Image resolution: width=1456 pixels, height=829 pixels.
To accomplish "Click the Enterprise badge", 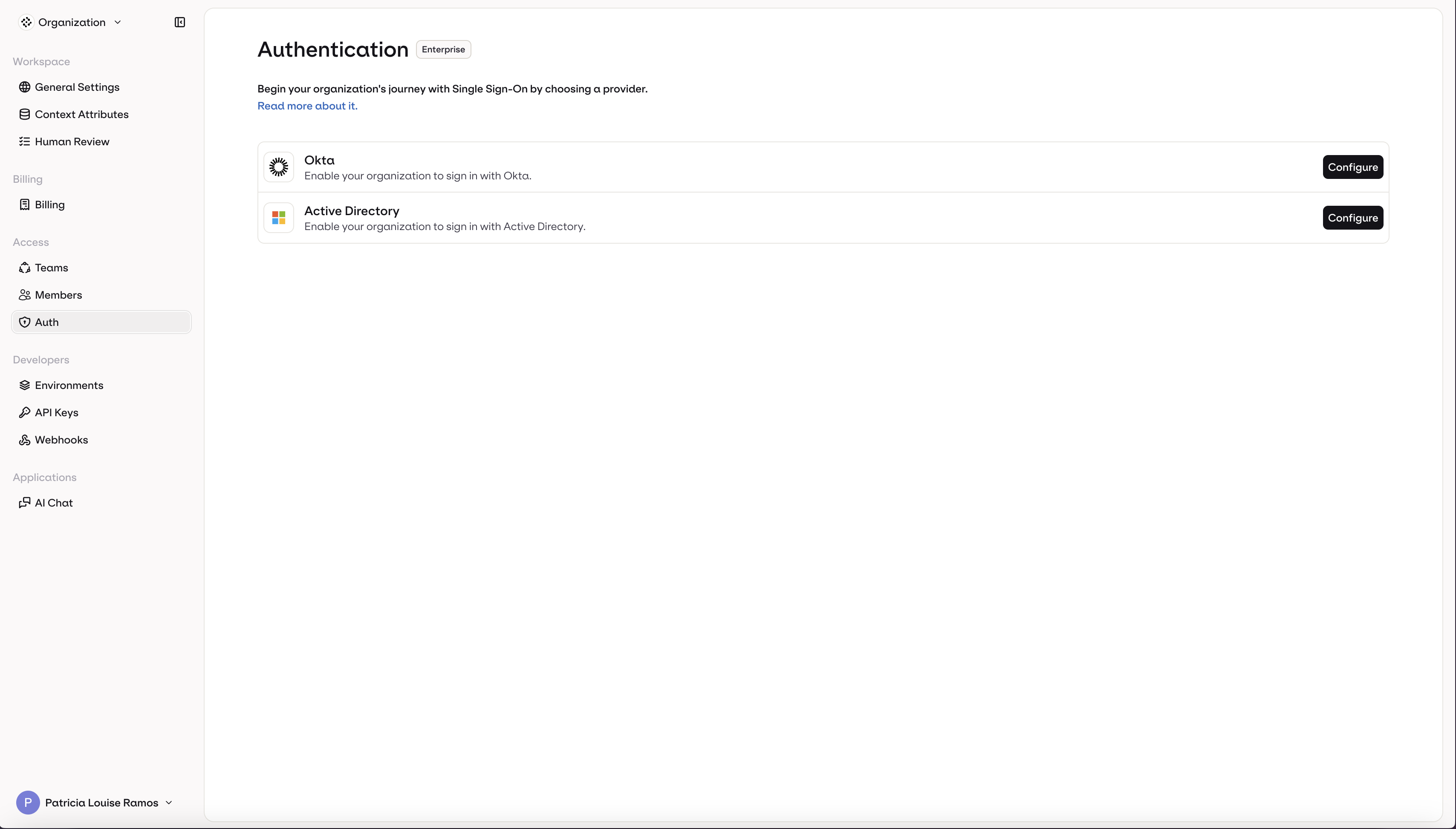I will click(x=443, y=49).
